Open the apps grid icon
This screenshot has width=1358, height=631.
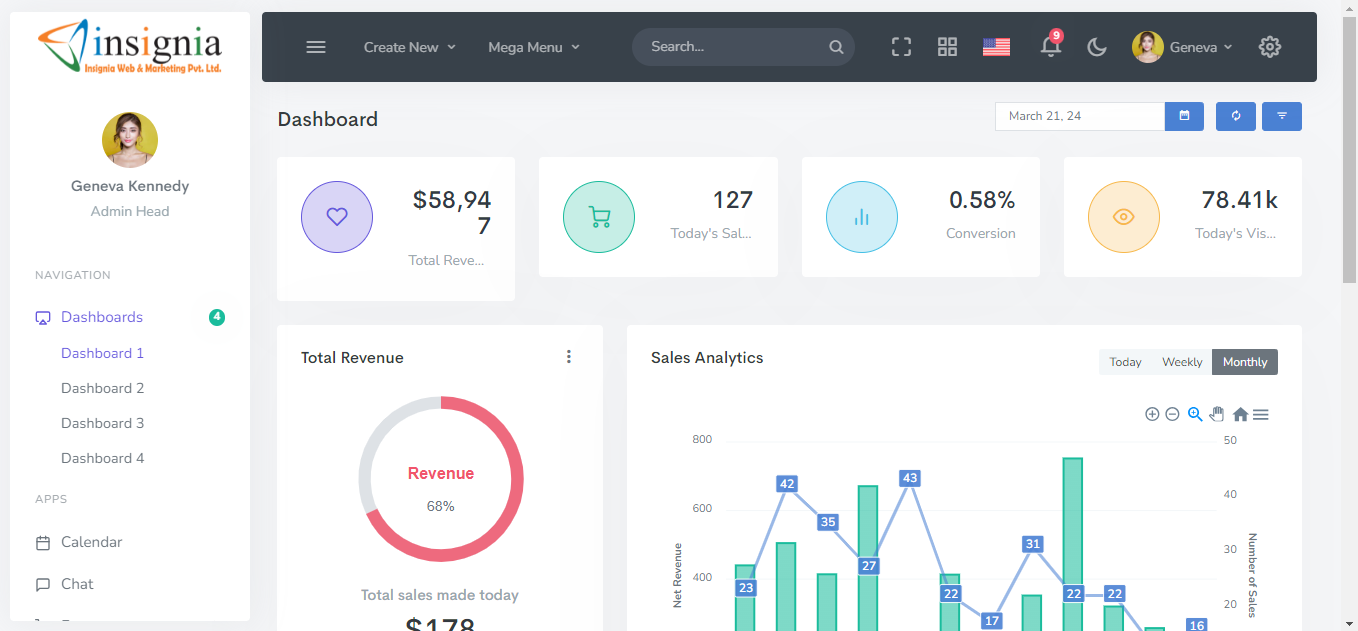pos(947,47)
